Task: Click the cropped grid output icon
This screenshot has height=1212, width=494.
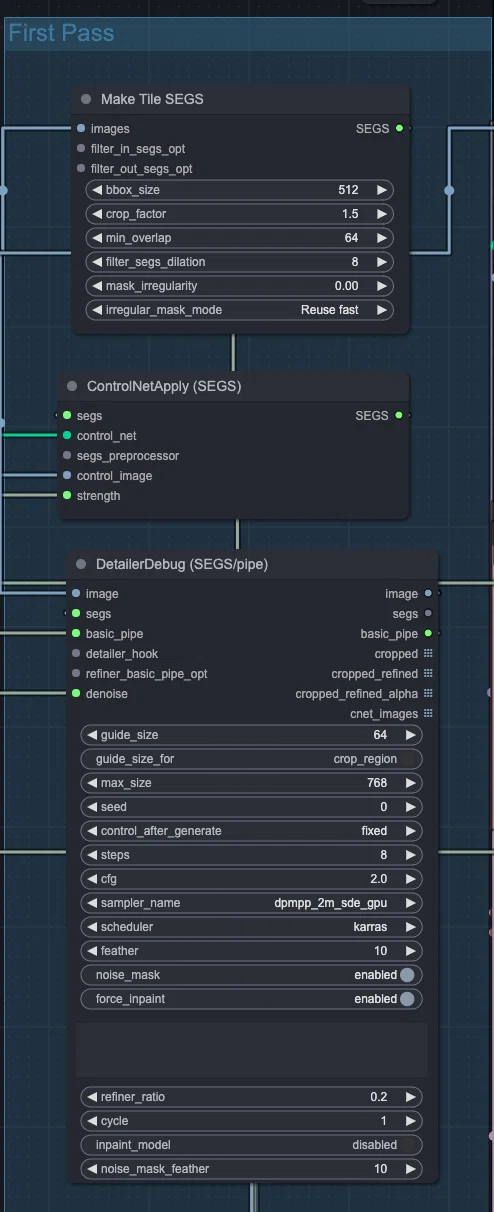Action: click(428, 654)
